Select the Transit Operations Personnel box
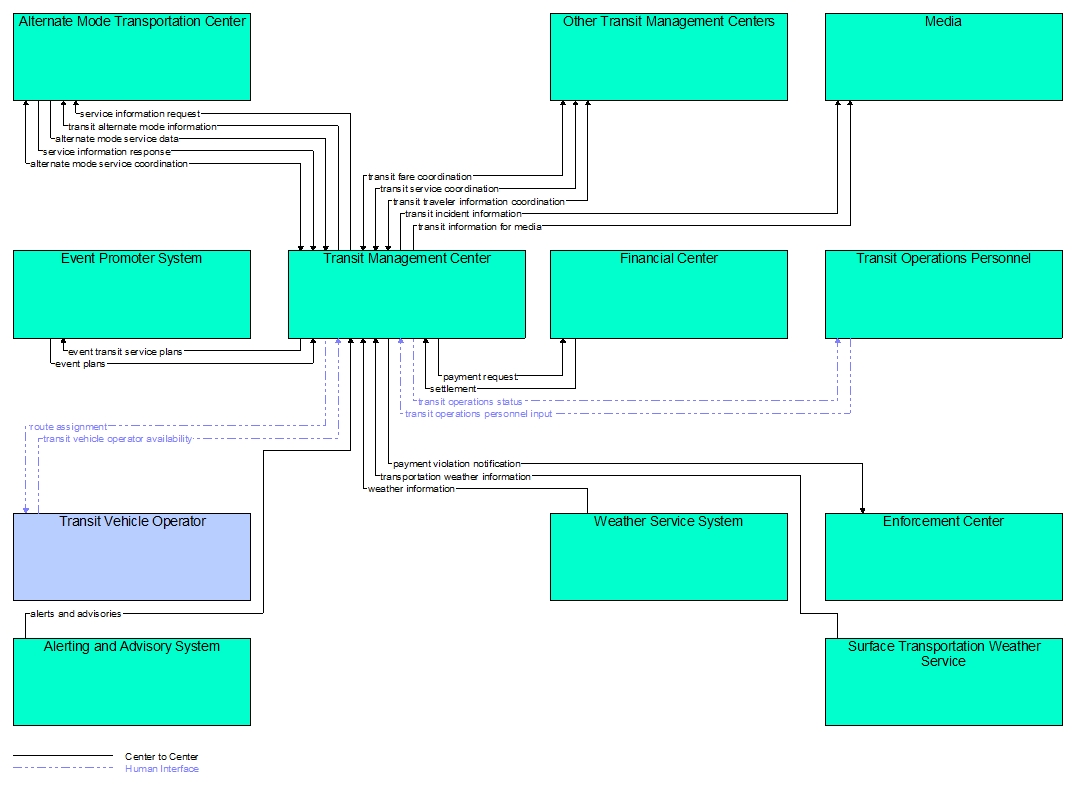The height and width of the screenshot is (787, 1073). coord(944,294)
